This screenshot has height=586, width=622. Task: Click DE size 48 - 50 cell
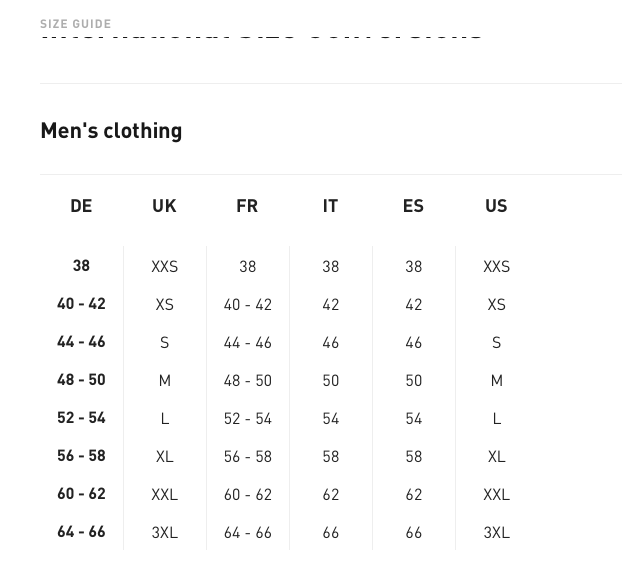pos(81,380)
